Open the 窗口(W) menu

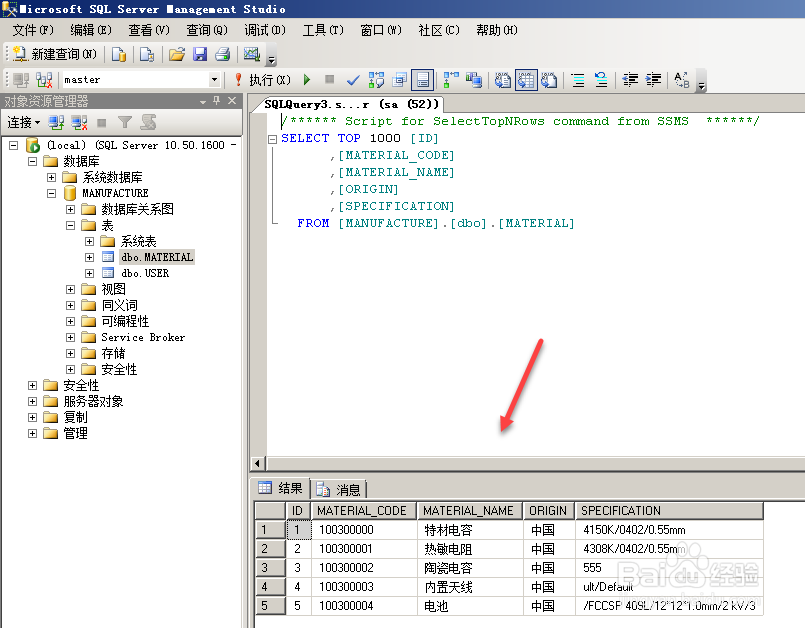[x=380, y=30]
